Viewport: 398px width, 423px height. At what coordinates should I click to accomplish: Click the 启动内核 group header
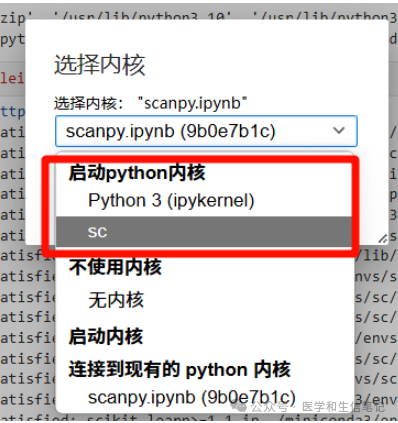click(x=106, y=336)
